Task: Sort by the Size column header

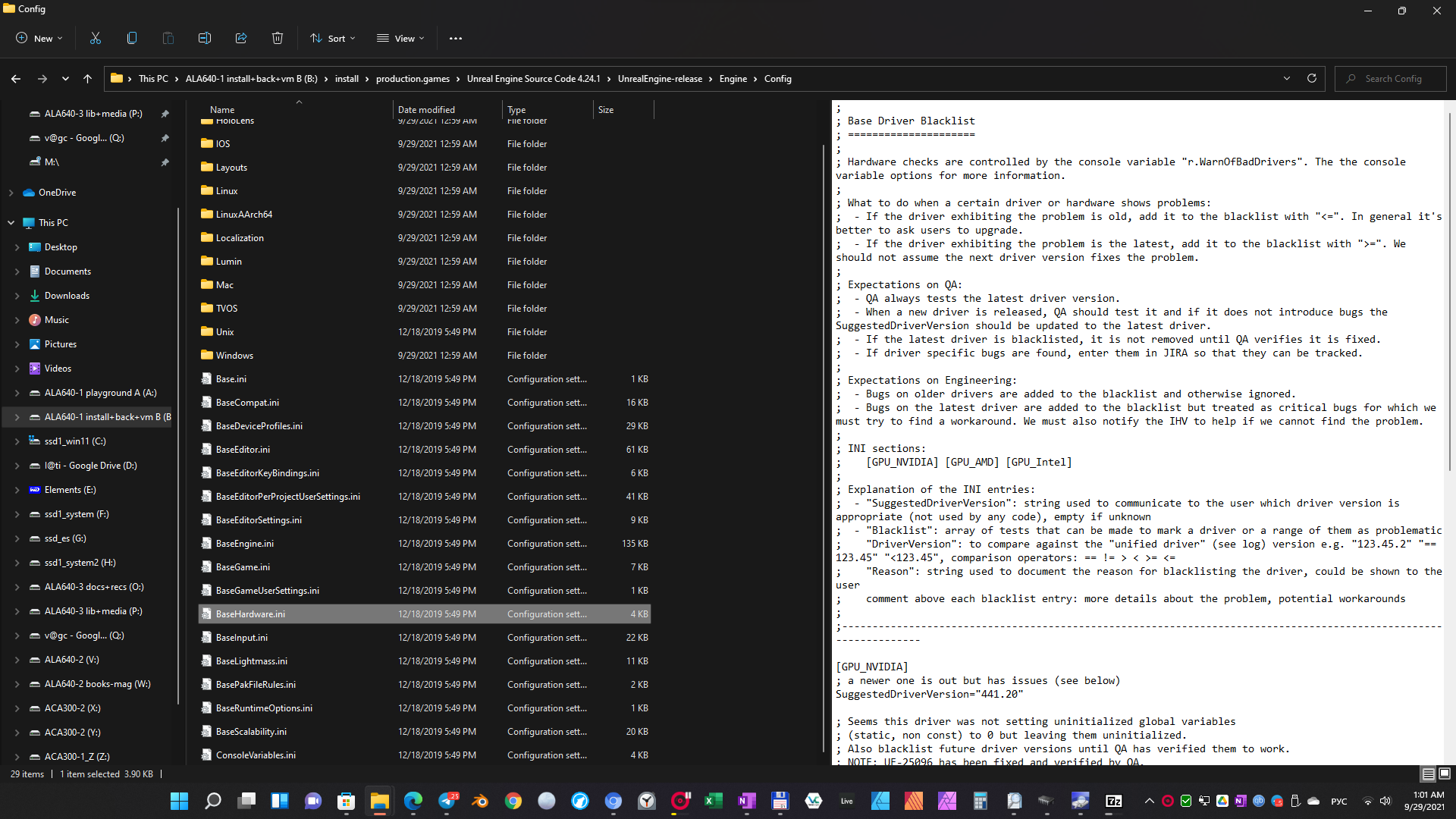Action: click(606, 110)
